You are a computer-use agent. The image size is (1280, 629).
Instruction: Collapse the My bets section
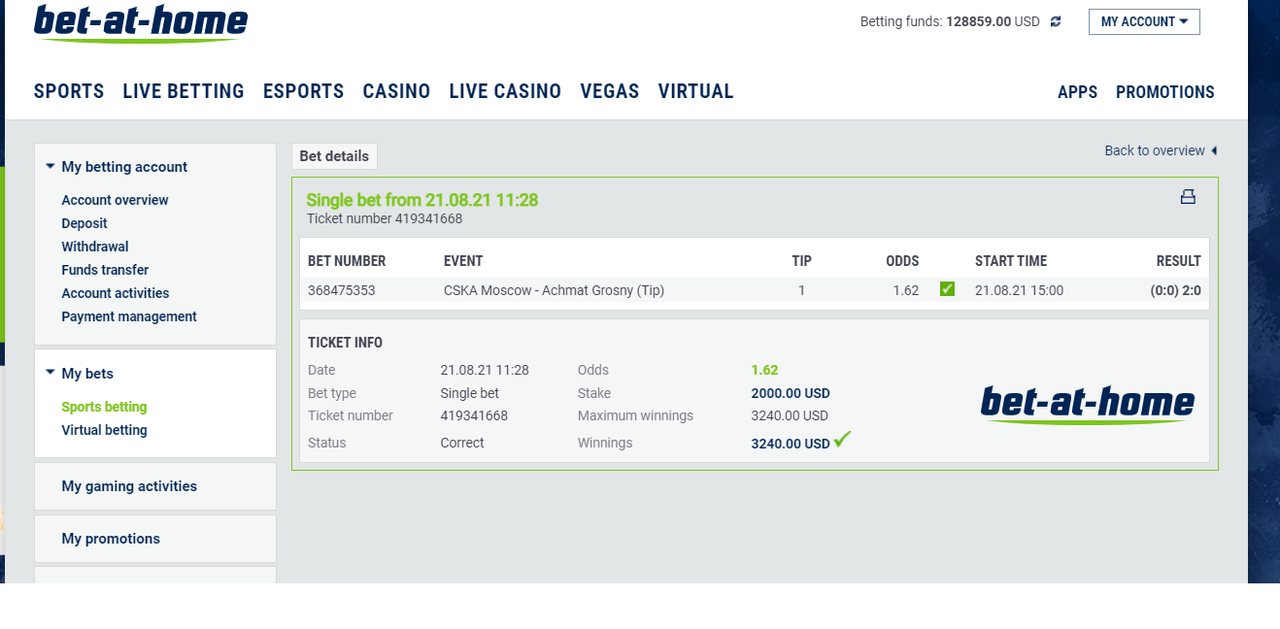point(50,373)
